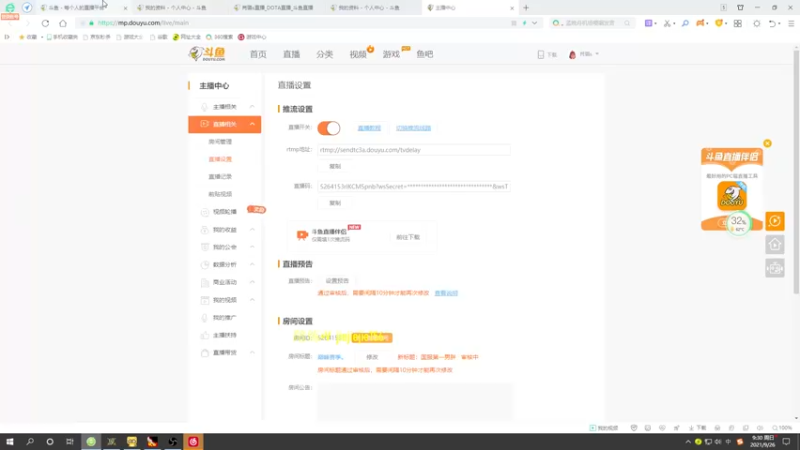
Task: Click 前往下载 for 斗鱼直播伴侣
Action: [x=408, y=237]
